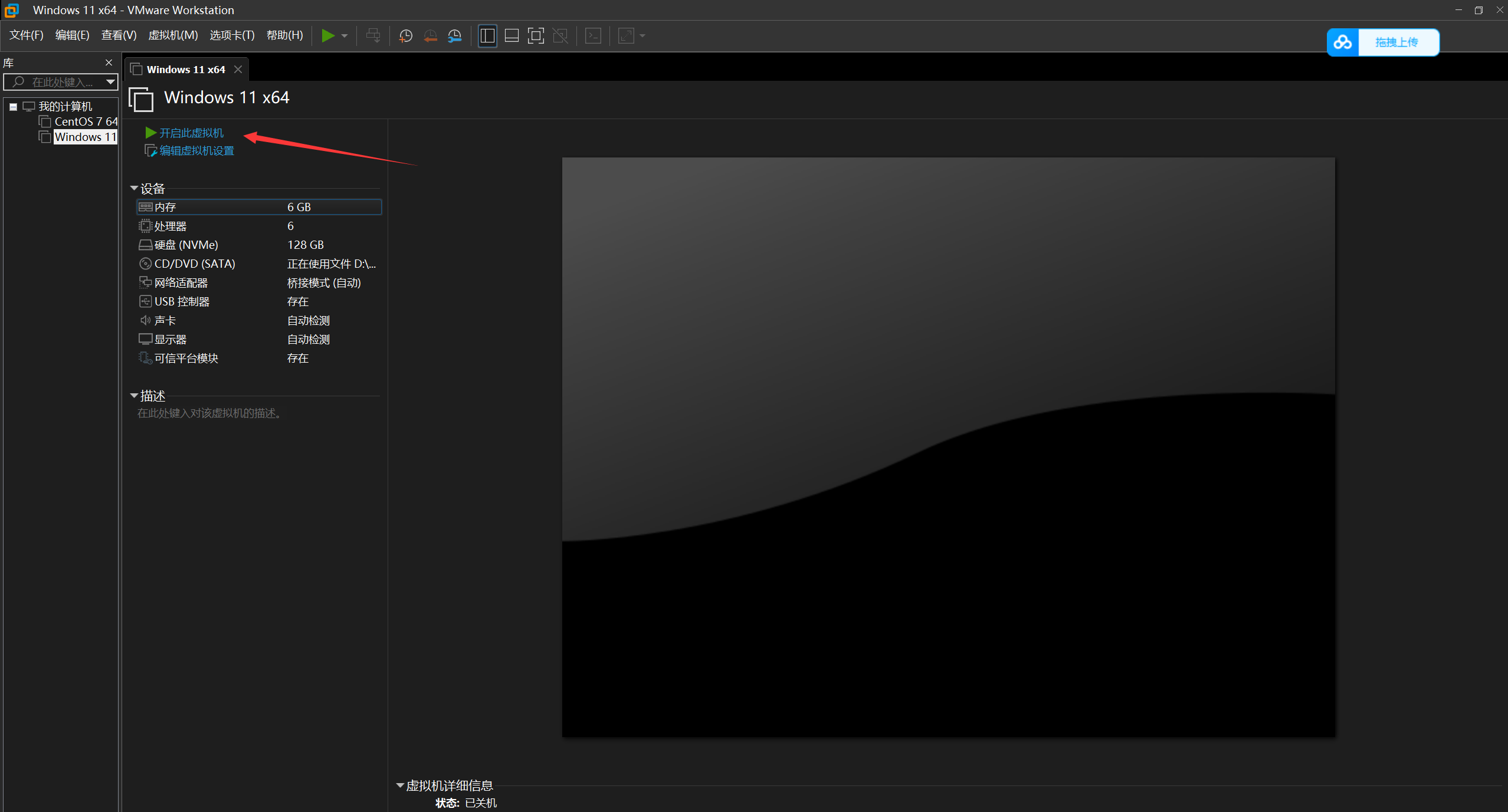The image size is (1508, 812).
Task: Click the virtual machine screen preview thumbnail
Action: coord(948,447)
